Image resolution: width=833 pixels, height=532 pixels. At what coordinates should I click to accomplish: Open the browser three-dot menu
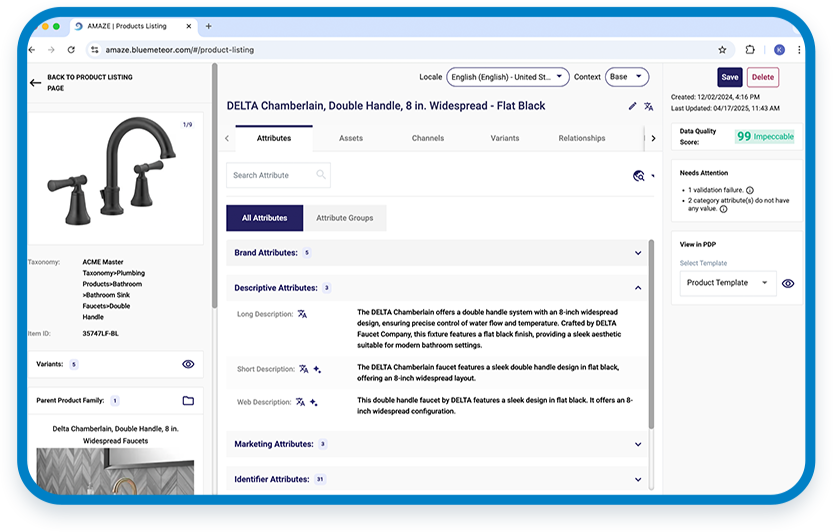point(799,50)
